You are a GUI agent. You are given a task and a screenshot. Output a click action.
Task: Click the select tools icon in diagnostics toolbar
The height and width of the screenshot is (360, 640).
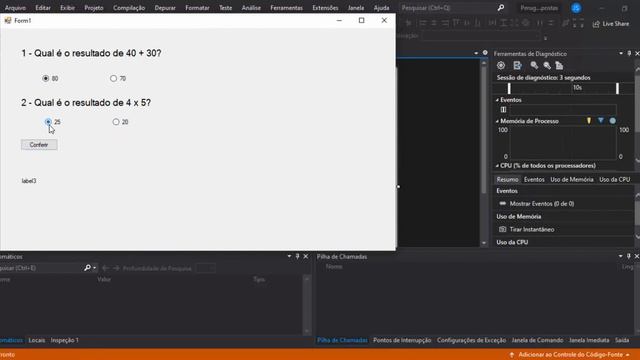click(517, 65)
